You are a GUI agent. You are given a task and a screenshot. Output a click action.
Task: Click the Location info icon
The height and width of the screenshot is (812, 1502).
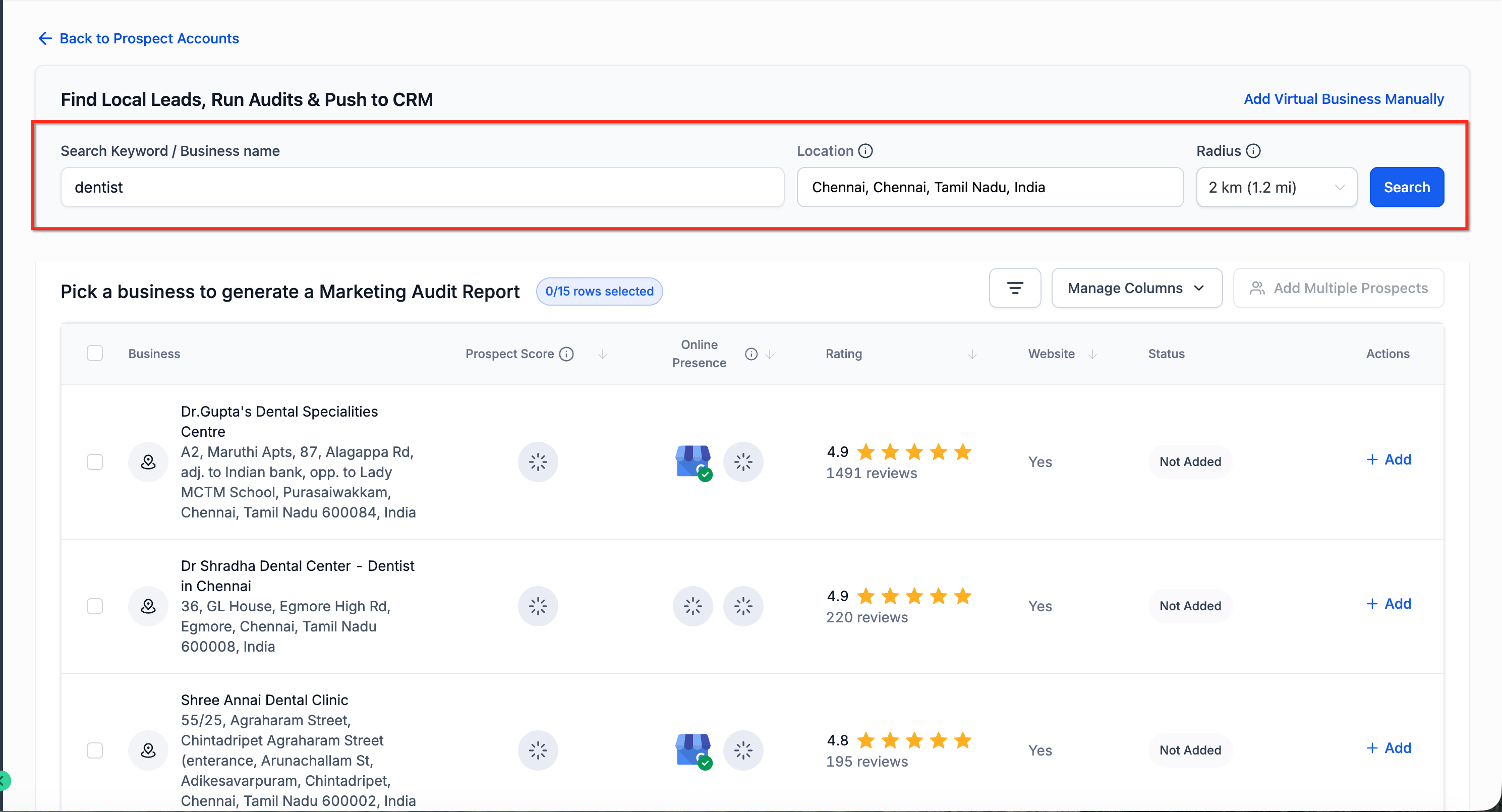tap(866, 151)
